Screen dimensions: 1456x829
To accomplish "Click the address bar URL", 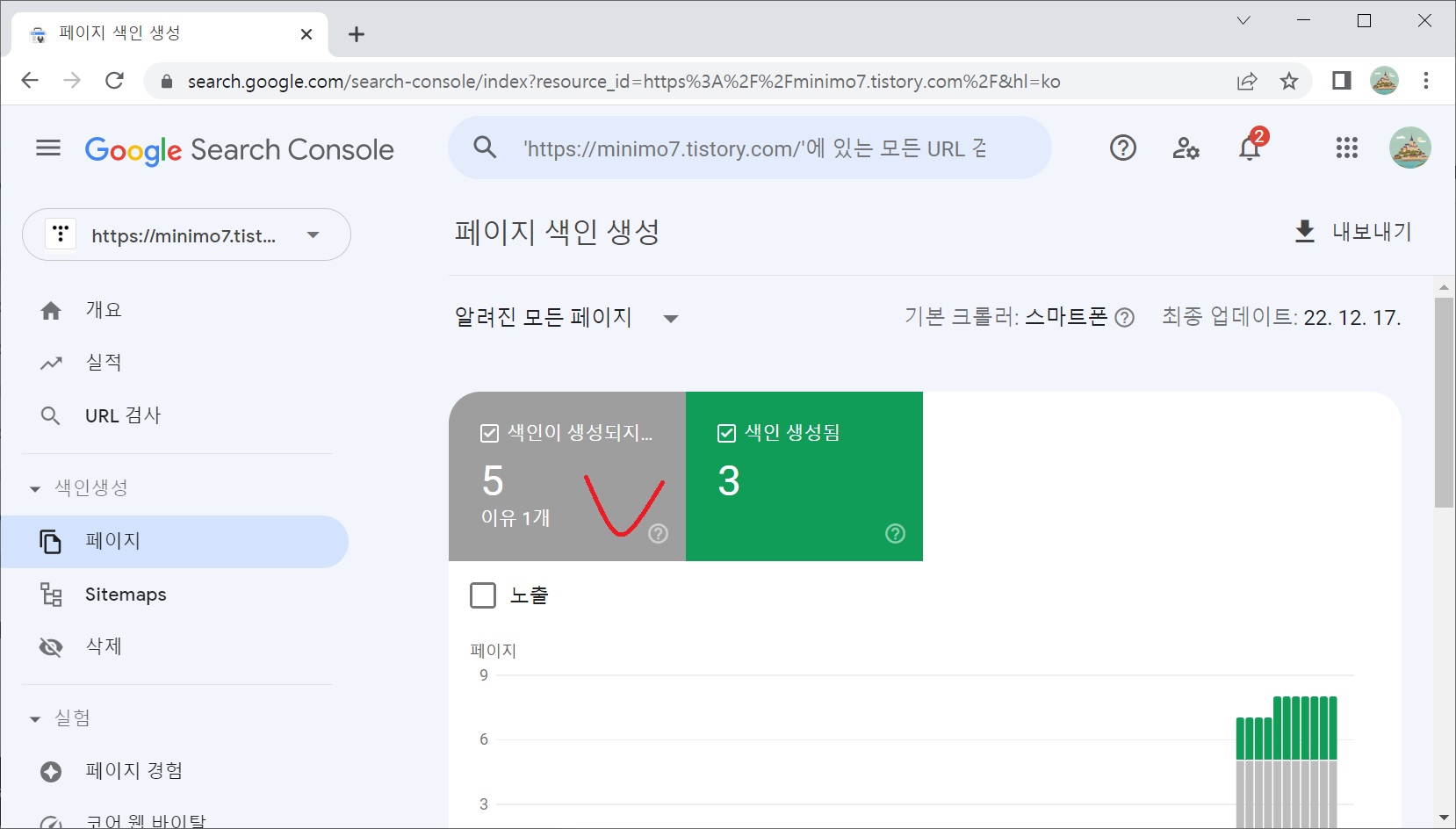I will 623,82.
